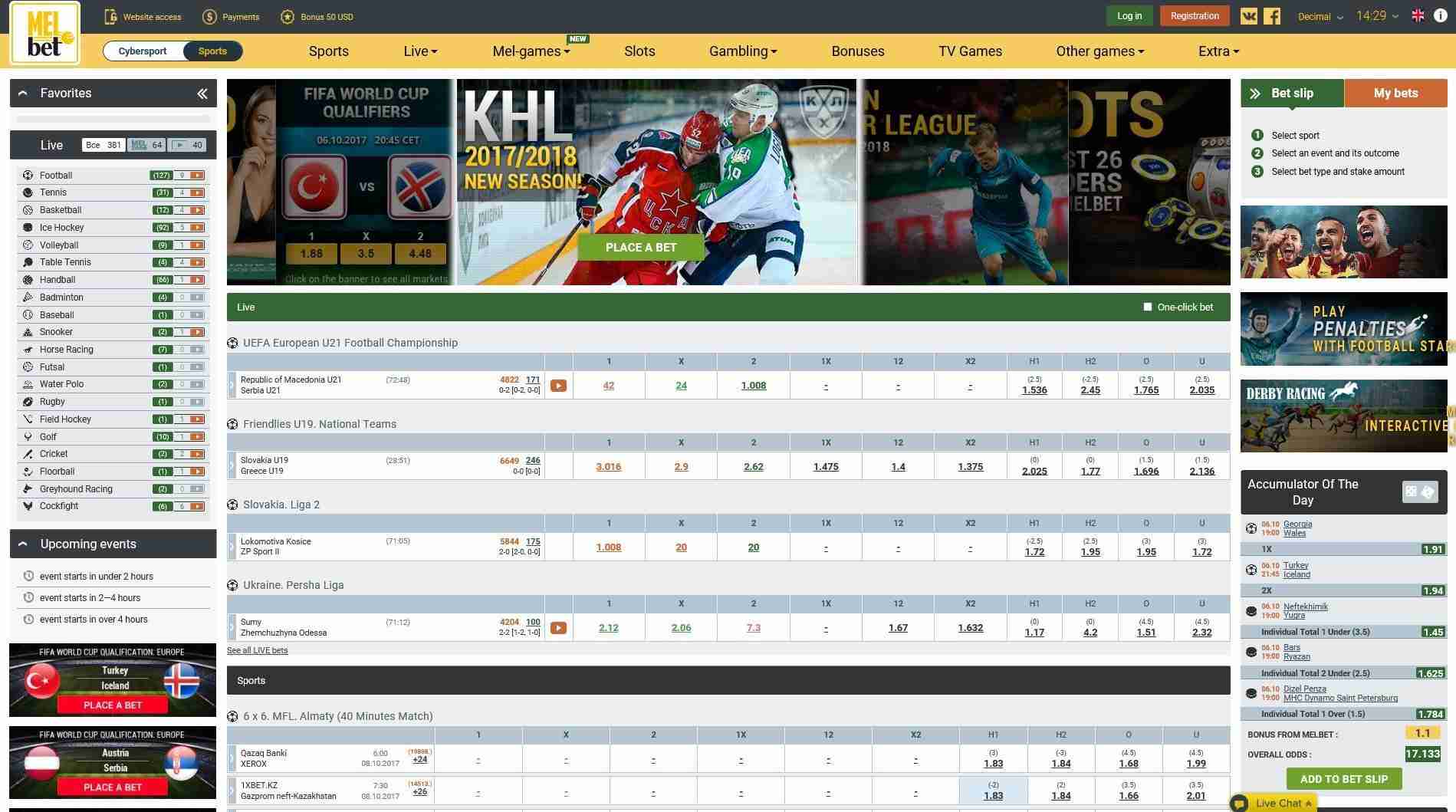Collapse the Favorites panel with double chevron
The height and width of the screenshot is (812, 1456).
point(202,94)
